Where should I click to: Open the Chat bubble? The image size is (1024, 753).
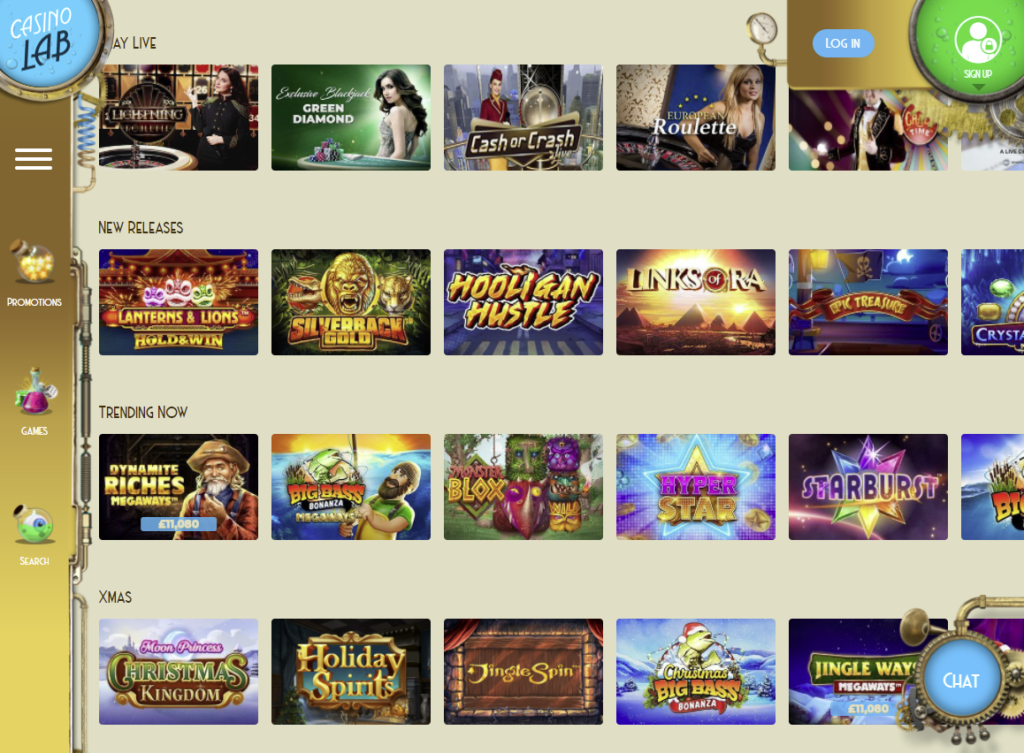click(961, 681)
